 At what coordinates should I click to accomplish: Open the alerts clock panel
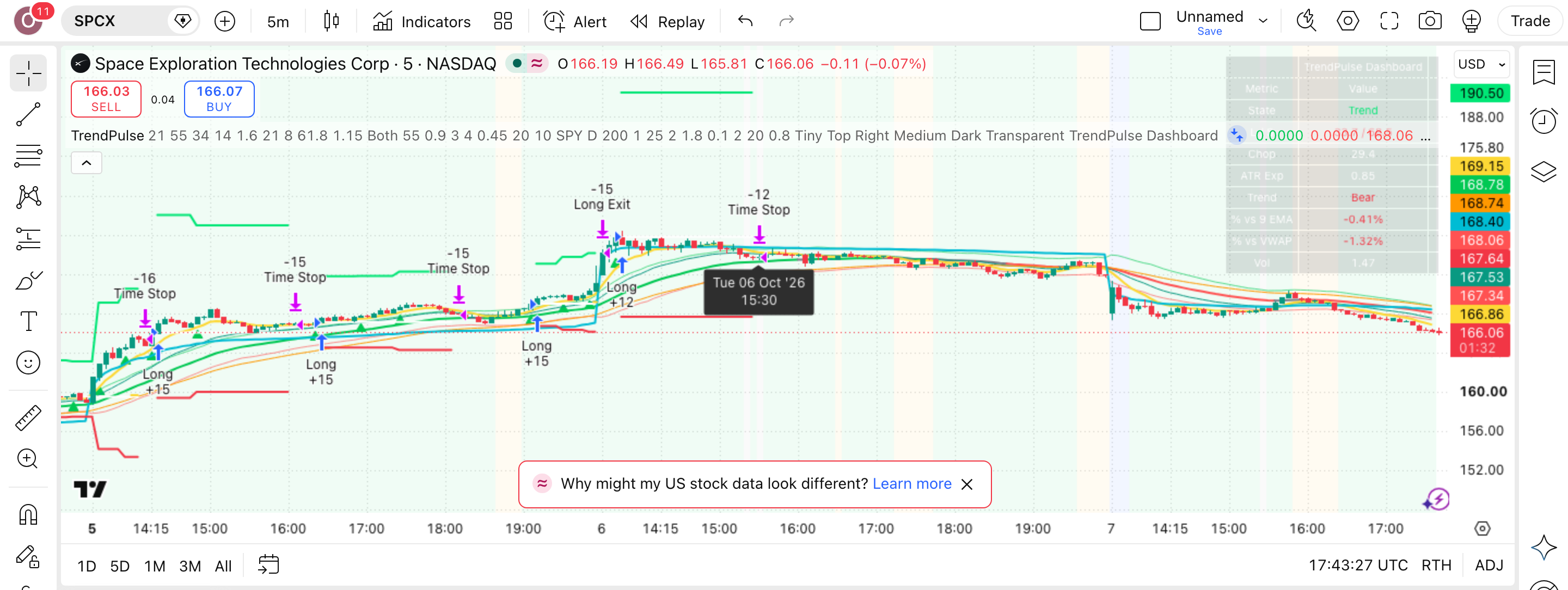pos(1543,120)
